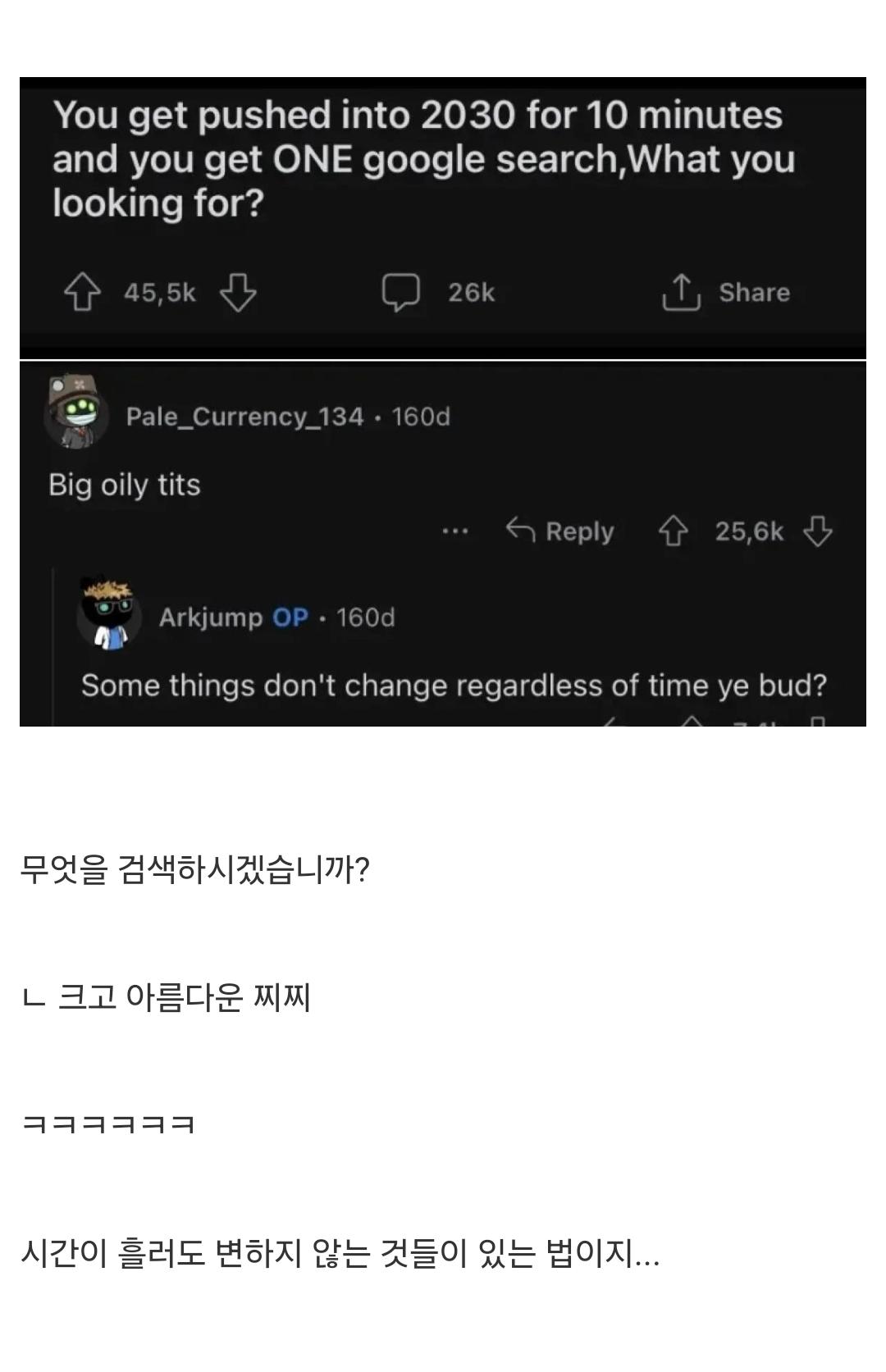The width and height of the screenshot is (886, 1372).
Task: Upvote Pale_Currency_134's comment
Action: [674, 531]
